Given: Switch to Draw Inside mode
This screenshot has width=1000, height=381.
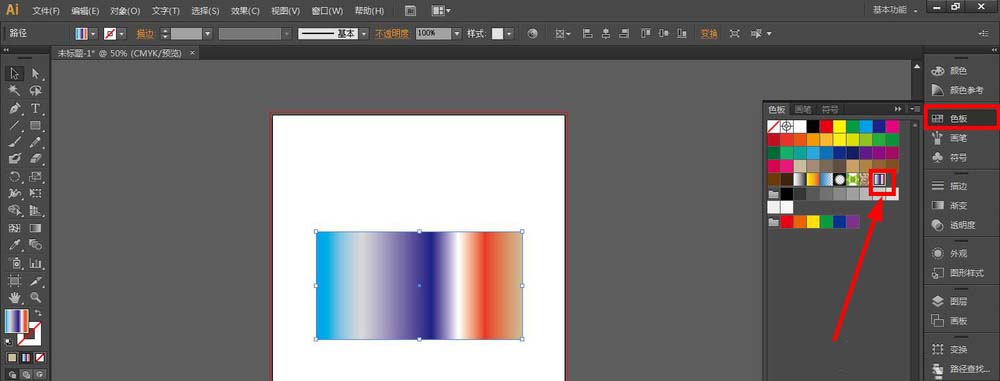Looking at the screenshot, I should click(x=40, y=374).
